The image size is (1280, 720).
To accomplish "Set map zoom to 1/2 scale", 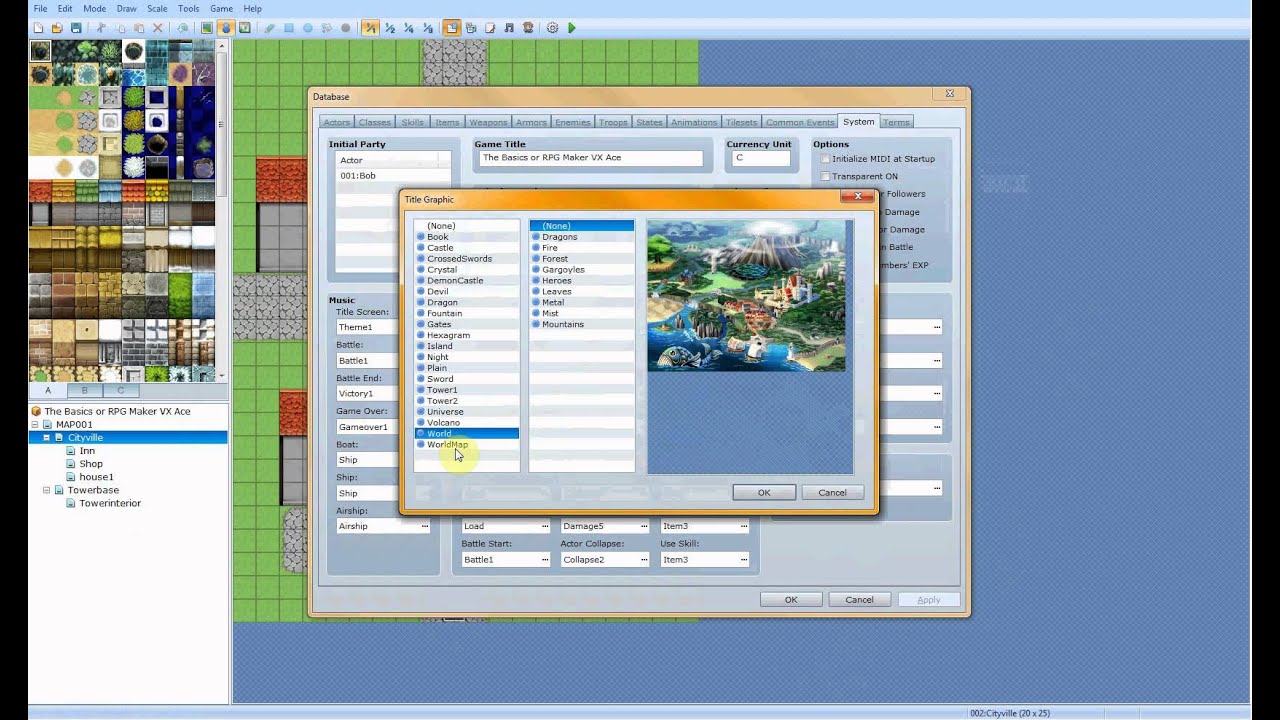I will click(x=390, y=28).
